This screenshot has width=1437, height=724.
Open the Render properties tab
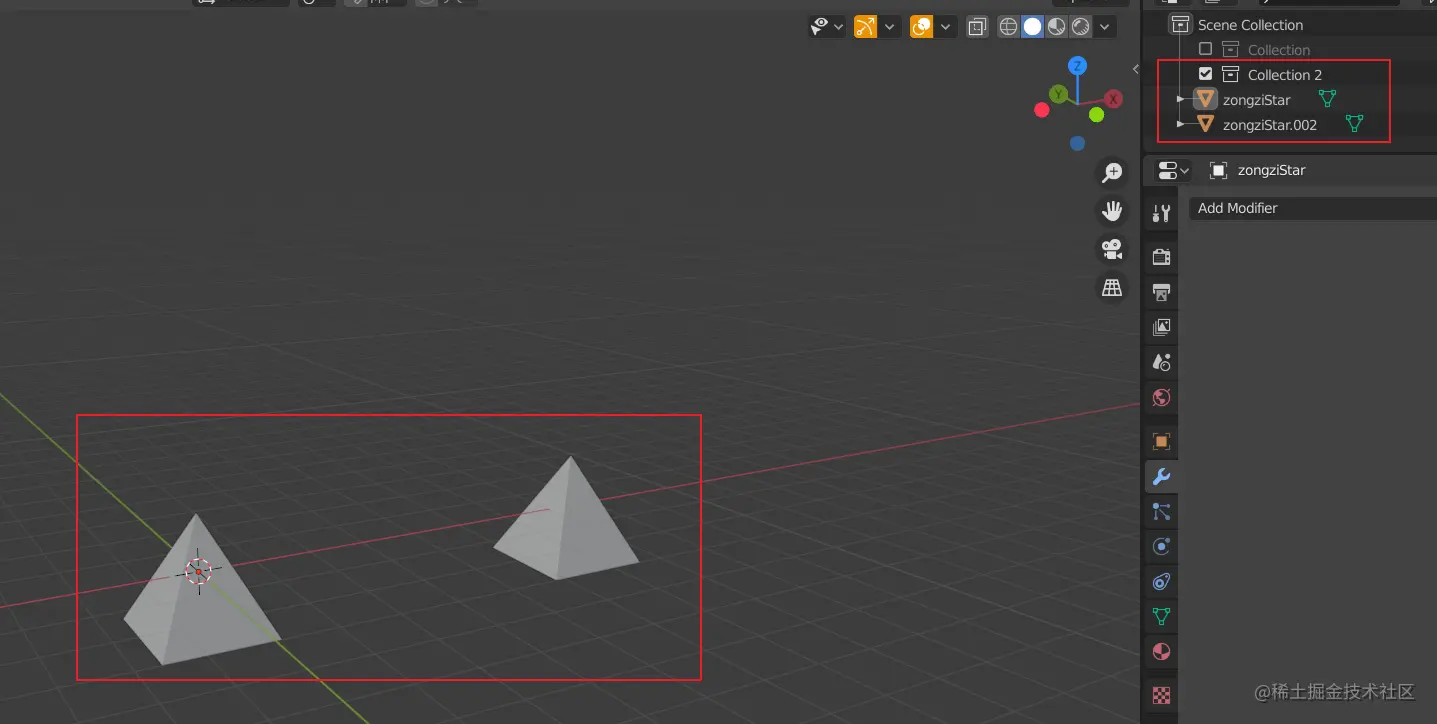(1161, 257)
